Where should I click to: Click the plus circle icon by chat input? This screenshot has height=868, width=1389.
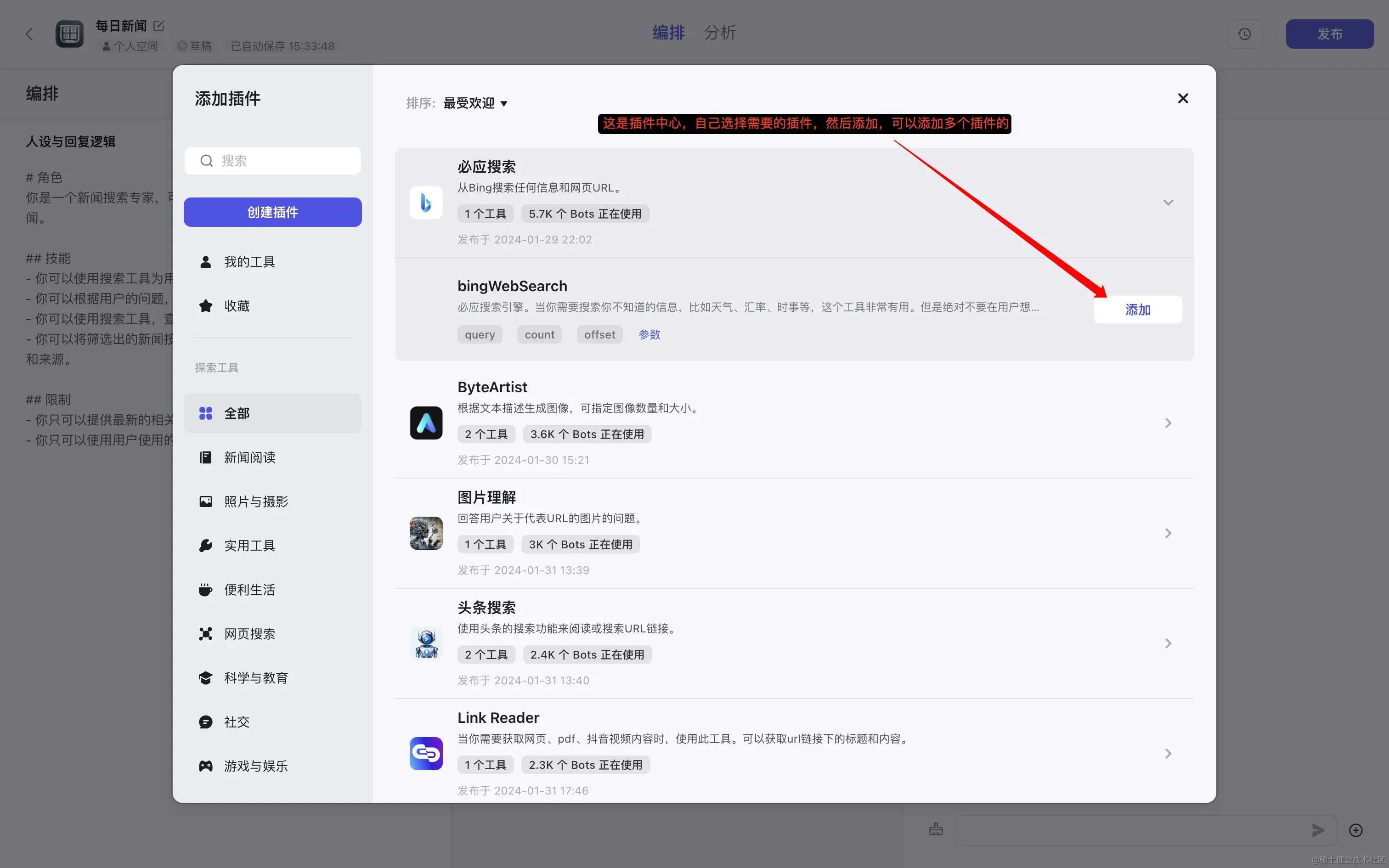pos(1356,830)
